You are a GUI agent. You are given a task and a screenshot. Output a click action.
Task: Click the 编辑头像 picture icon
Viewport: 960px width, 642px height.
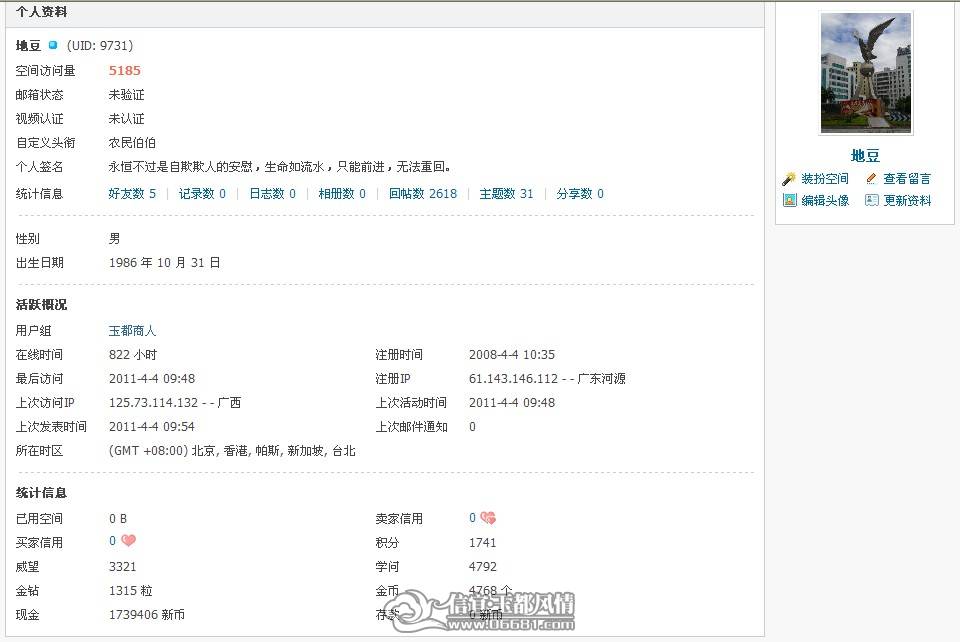coord(789,200)
